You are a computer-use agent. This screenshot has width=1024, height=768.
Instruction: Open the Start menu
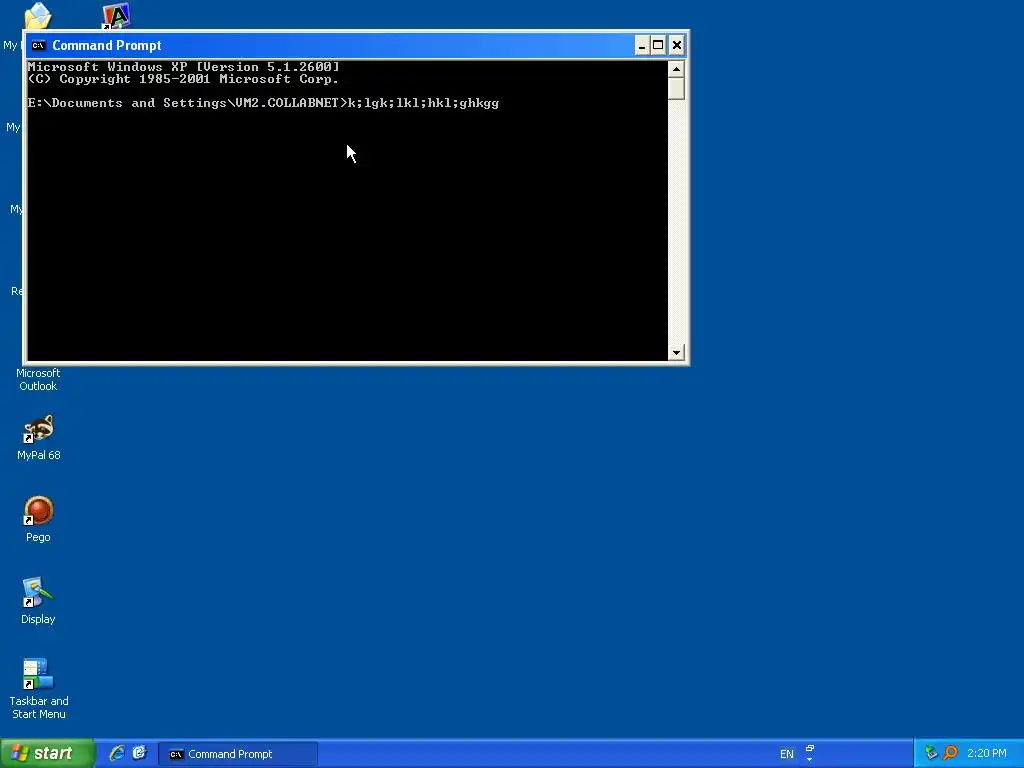[x=47, y=753]
